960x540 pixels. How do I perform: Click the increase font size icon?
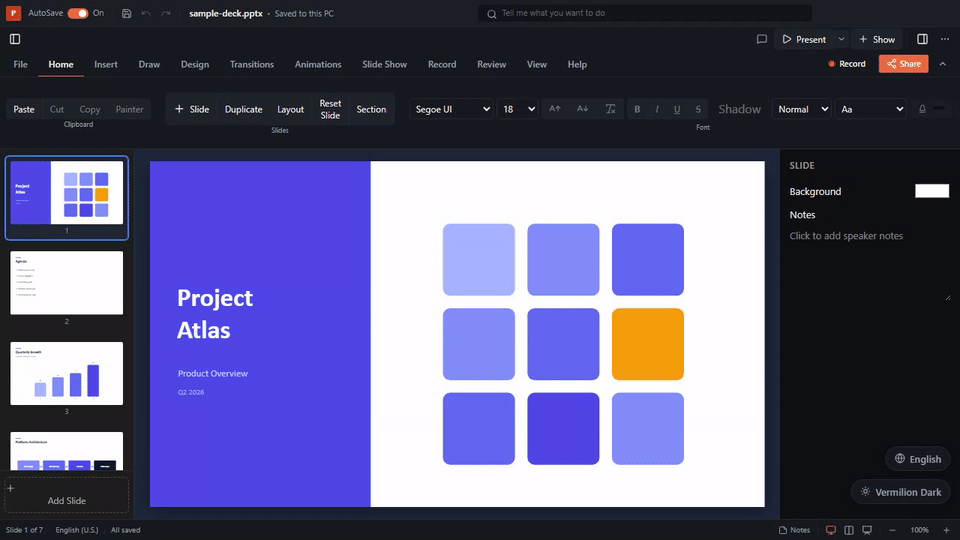555,109
